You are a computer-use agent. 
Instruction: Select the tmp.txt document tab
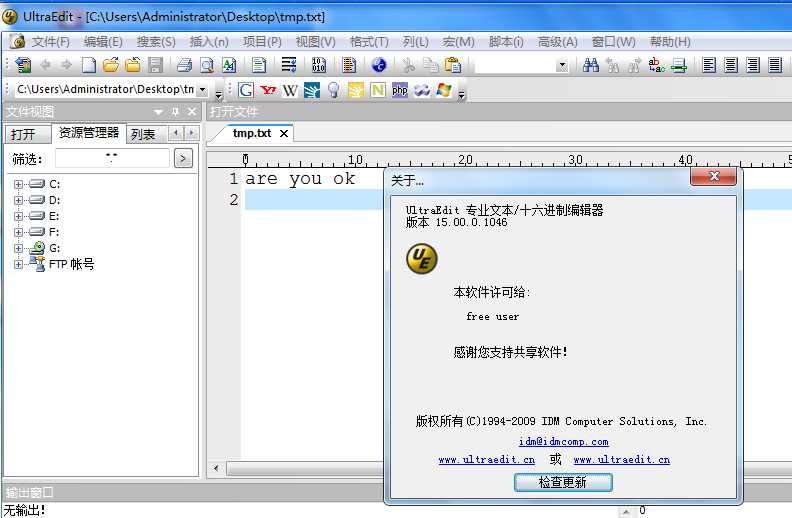[x=252, y=133]
